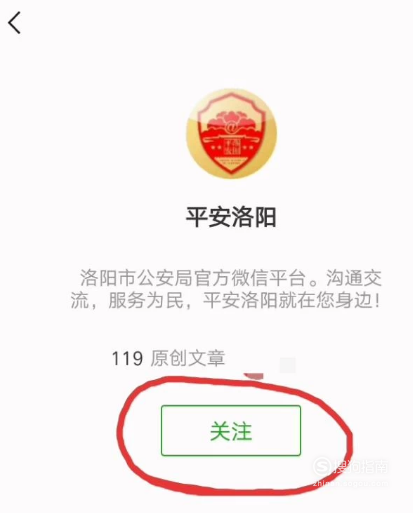Tap the number 119 article count
Viewport: 413px width, 513px height.
click(127, 359)
